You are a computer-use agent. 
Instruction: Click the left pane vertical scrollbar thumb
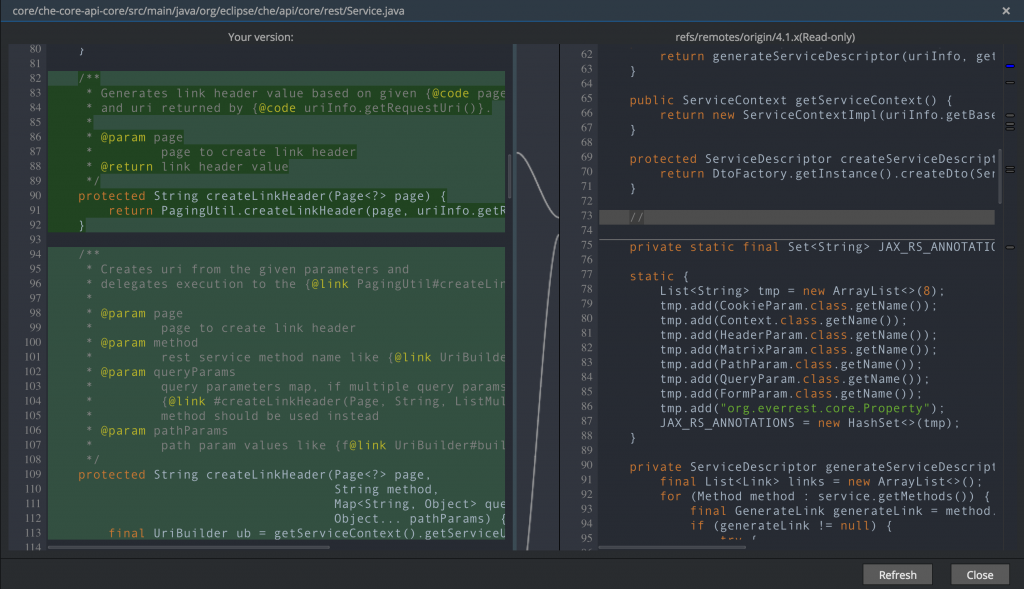point(509,175)
